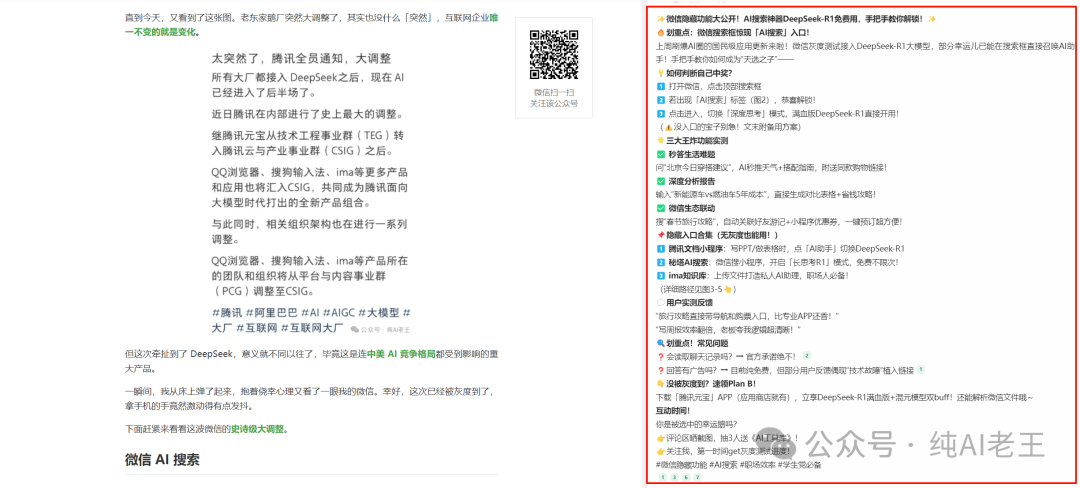Click the green check mark beside '秒答生活难题'

click(x=661, y=154)
